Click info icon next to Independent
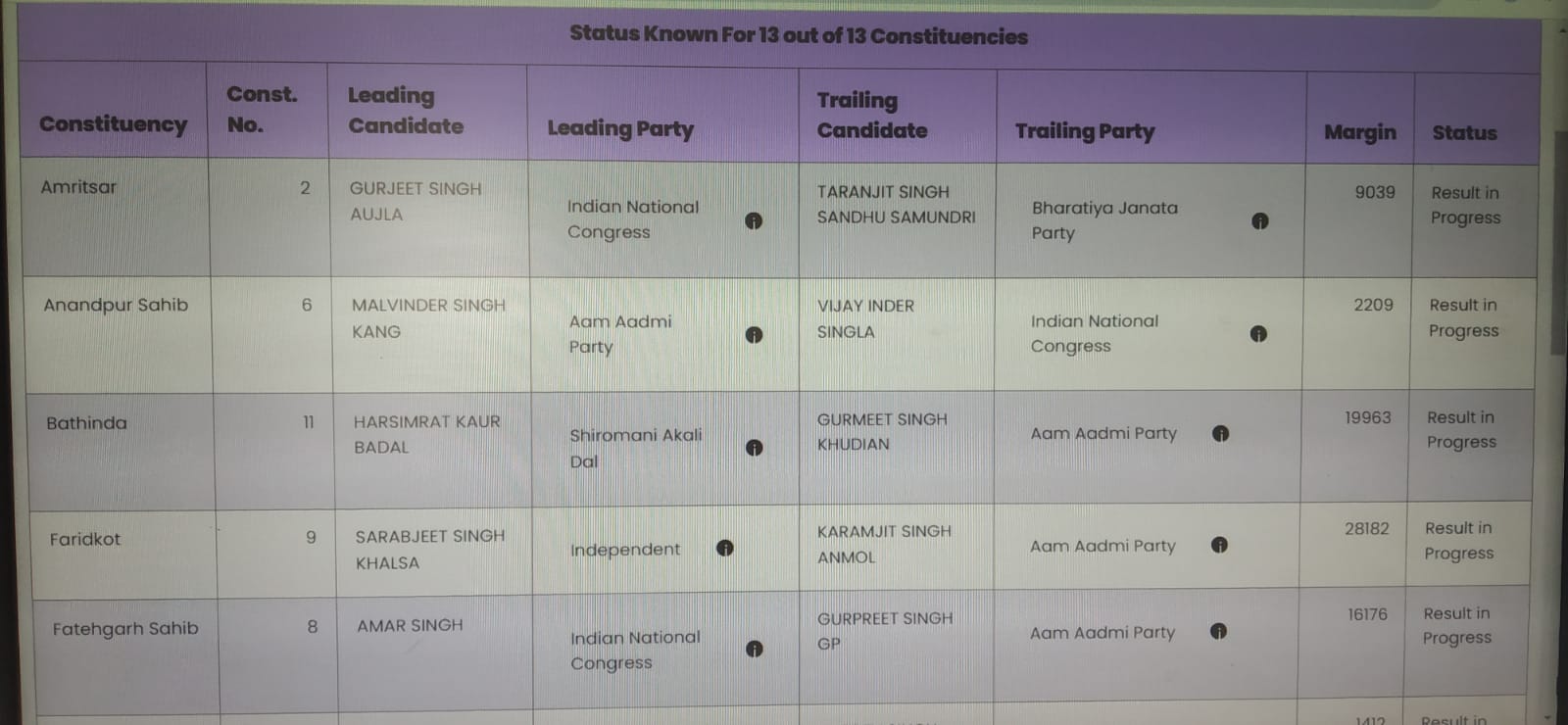This screenshot has height=725, width=1568. click(724, 548)
